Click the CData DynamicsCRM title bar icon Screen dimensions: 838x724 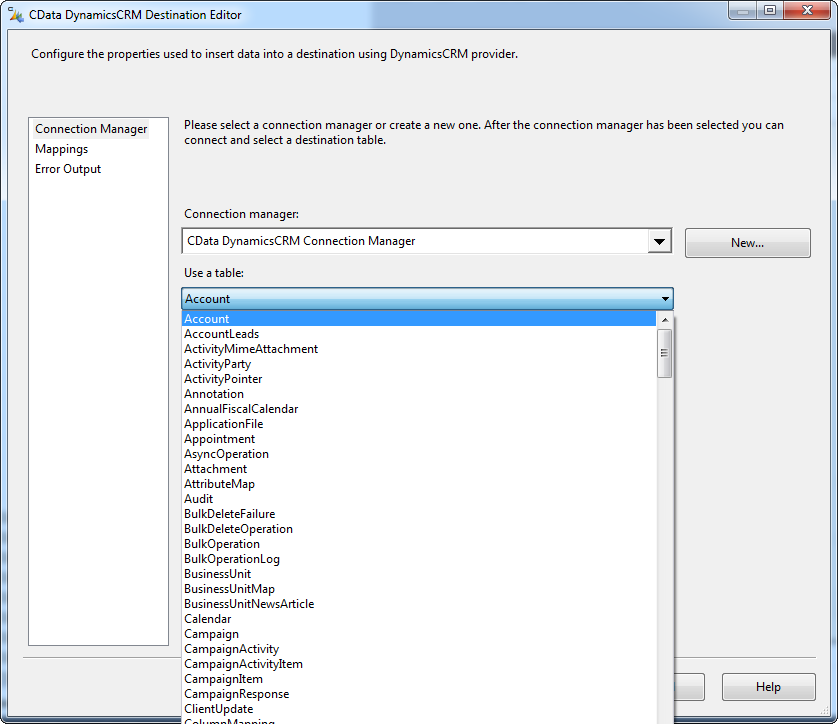[x=18, y=13]
